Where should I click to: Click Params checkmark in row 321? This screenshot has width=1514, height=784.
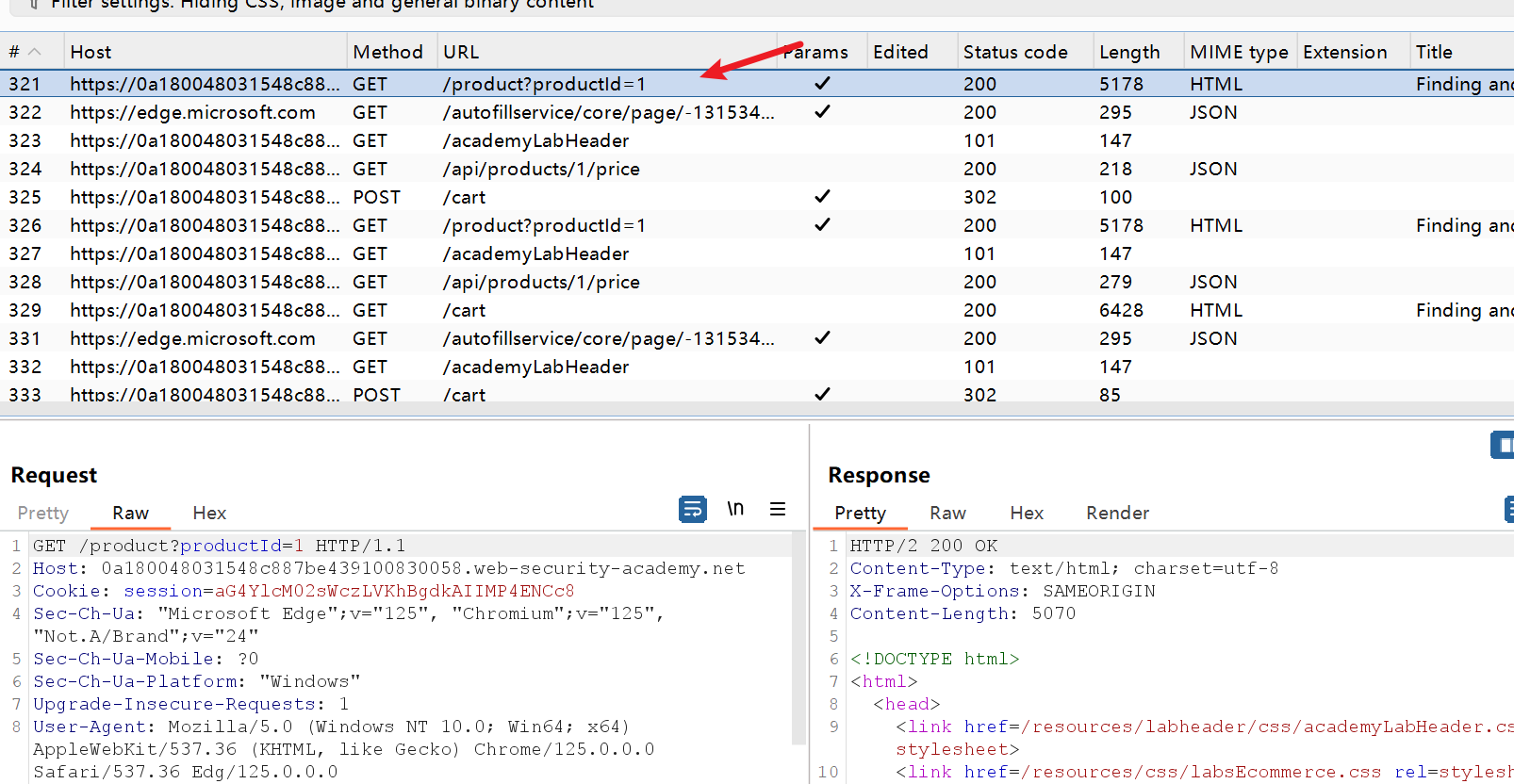[x=822, y=83]
